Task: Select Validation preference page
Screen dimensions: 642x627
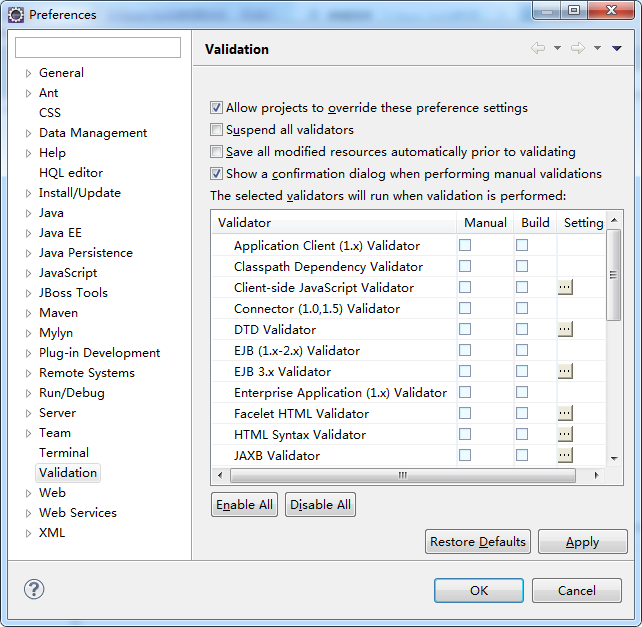Action: tap(68, 473)
